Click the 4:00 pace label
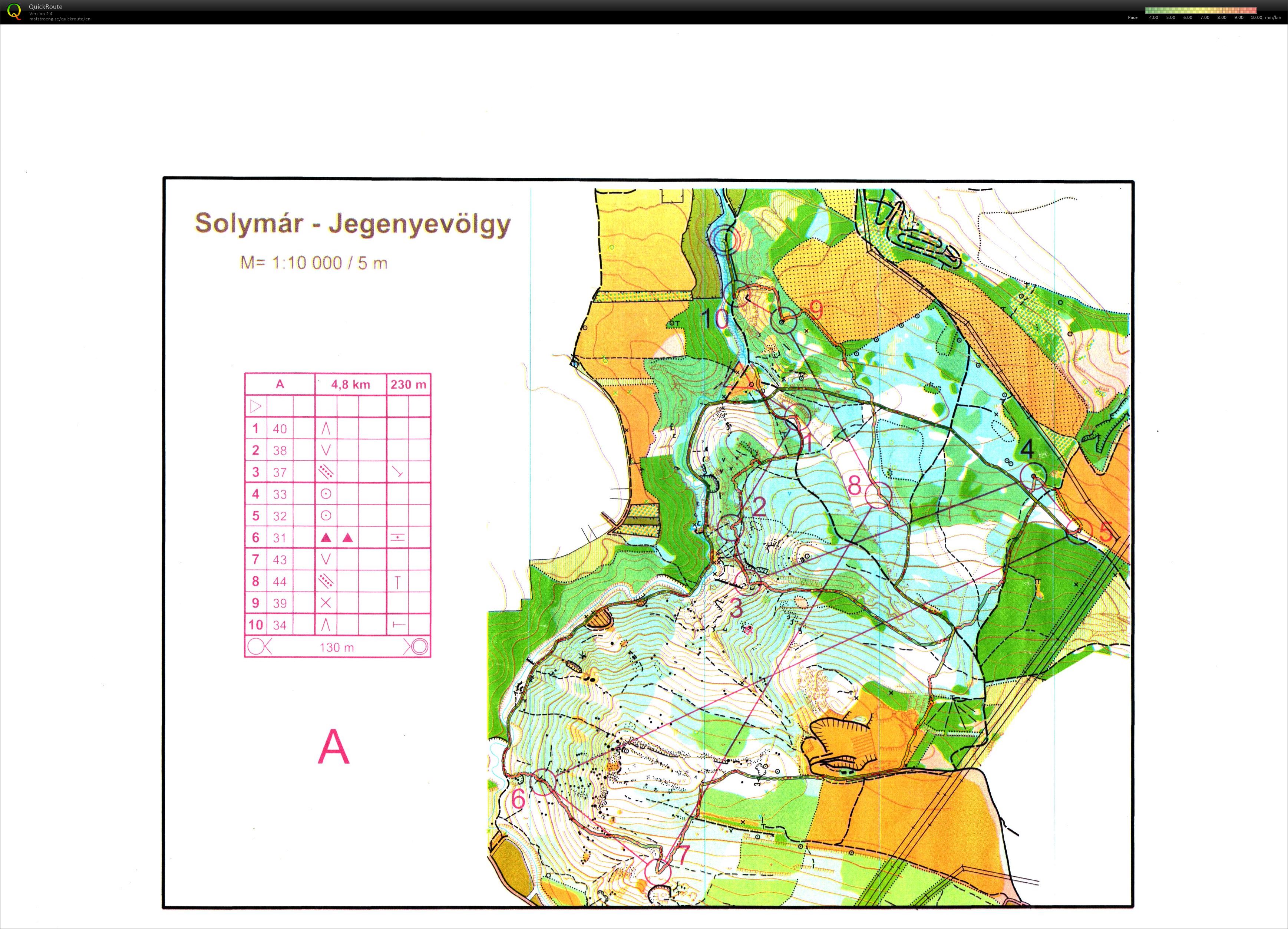This screenshot has height=929, width=1288. 1153,17
